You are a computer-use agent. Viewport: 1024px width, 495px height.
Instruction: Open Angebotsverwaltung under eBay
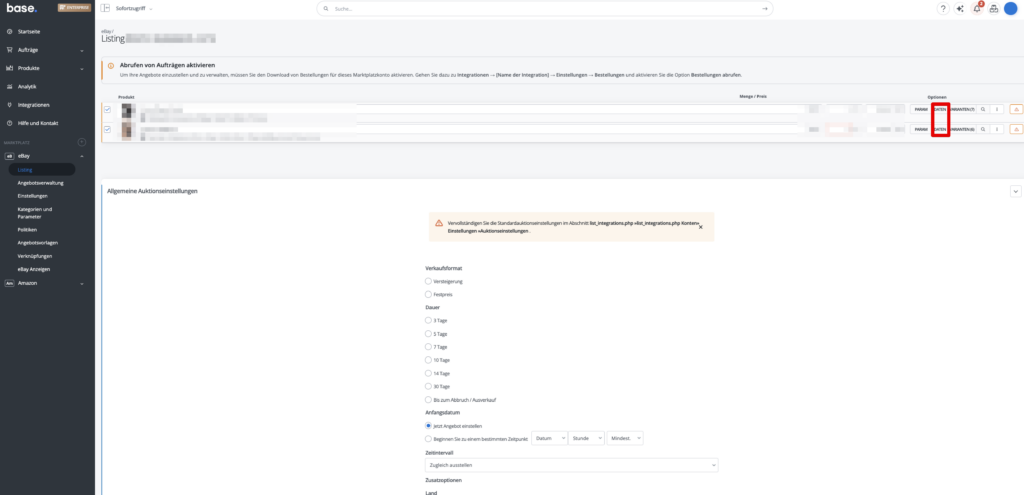[x=40, y=183]
